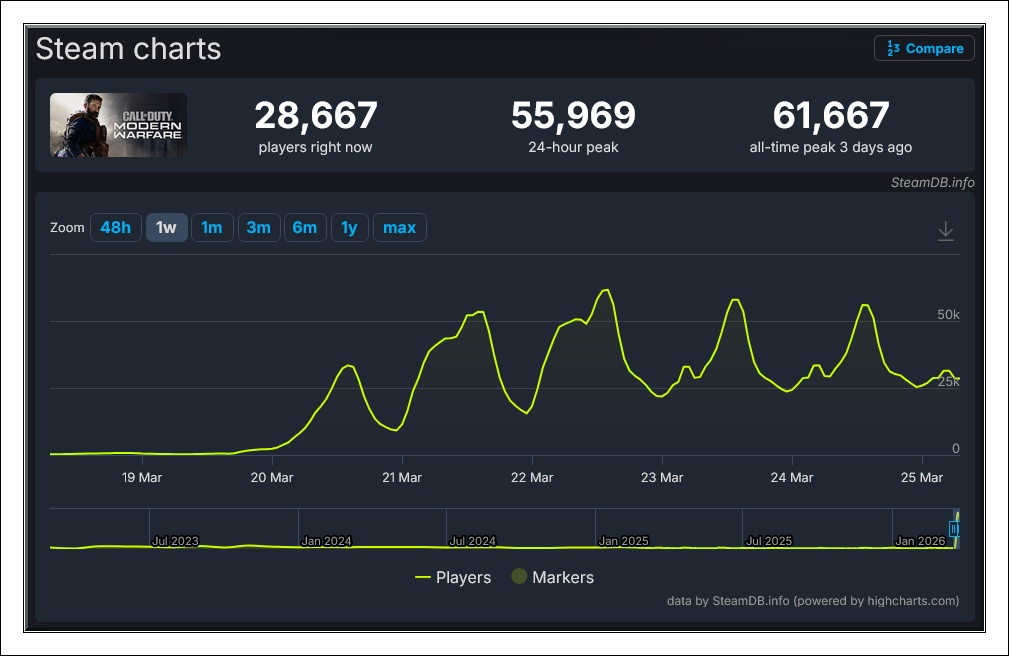The height and width of the screenshot is (656, 1009).
Task: Click the Call of Duty Modern Warfare thumbnail
Action: (x=118, y=125)
